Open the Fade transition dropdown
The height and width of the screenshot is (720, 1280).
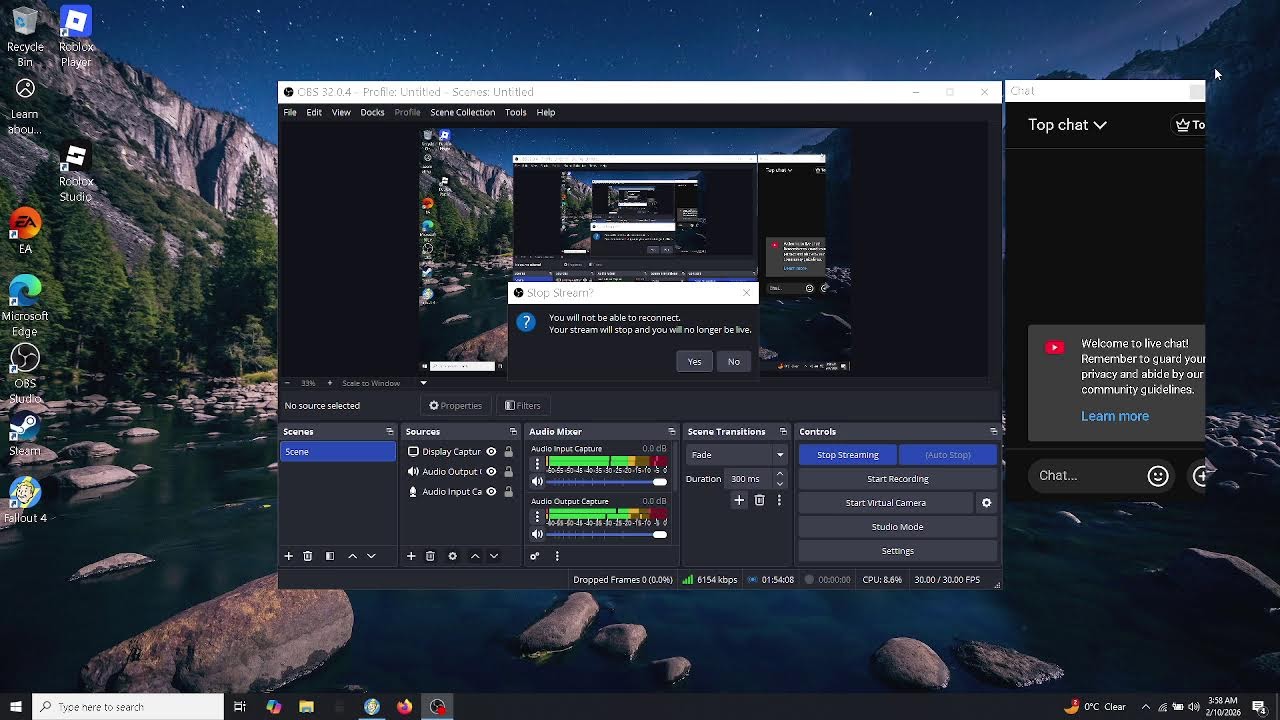click(x=737, y=455)
